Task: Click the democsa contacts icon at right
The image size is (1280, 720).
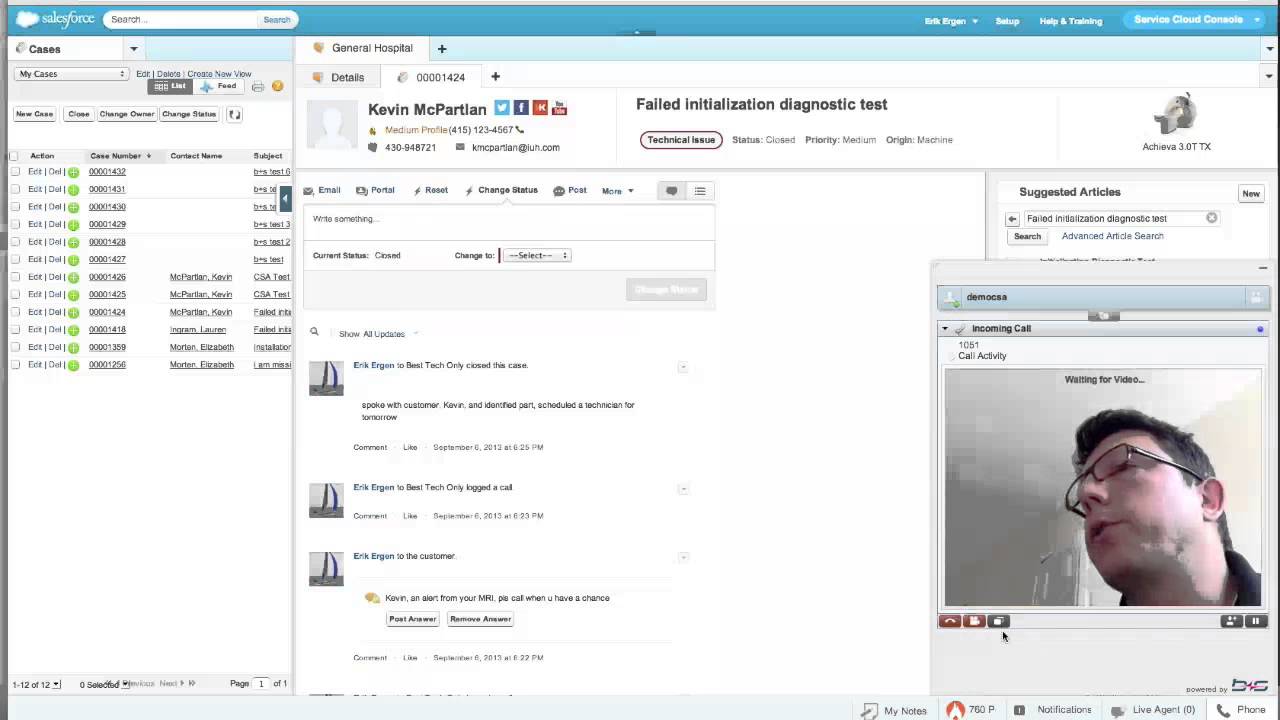Action: (x=1255, y=297)
